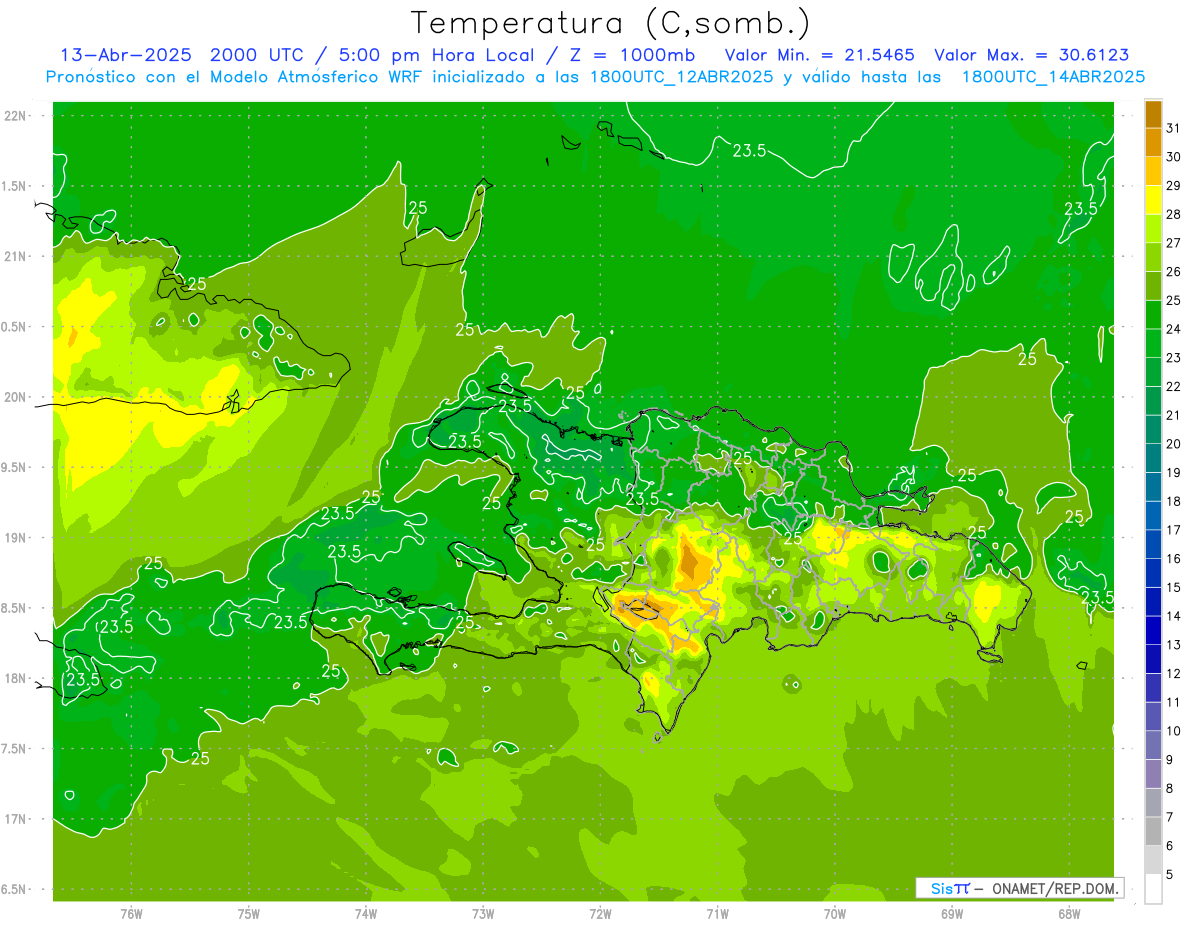Click the "19N" latitude axis label
The image size is (1200, 927).
[x=16, y=538]
